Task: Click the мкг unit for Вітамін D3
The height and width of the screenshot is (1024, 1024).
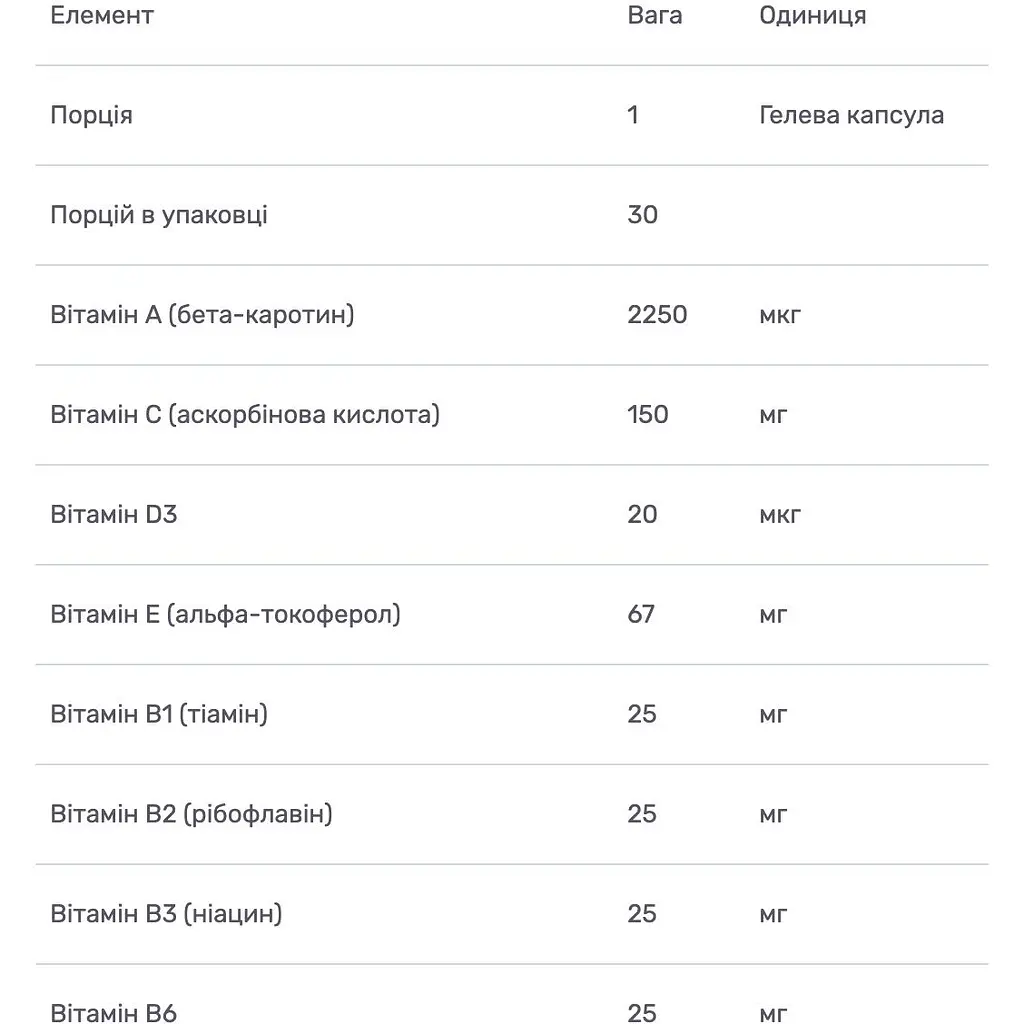Action: (x=780, y=516)
